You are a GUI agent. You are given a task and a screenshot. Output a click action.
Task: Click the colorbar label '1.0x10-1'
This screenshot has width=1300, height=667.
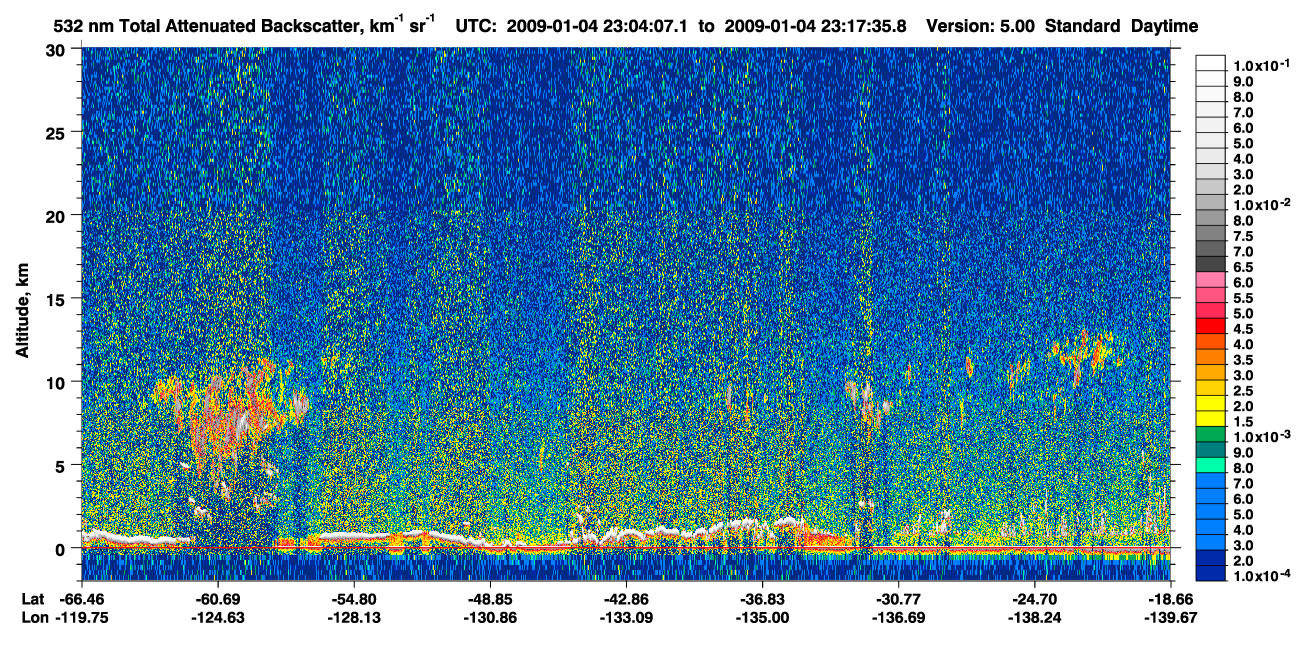pyautogui.click(x=1261, y=64)
